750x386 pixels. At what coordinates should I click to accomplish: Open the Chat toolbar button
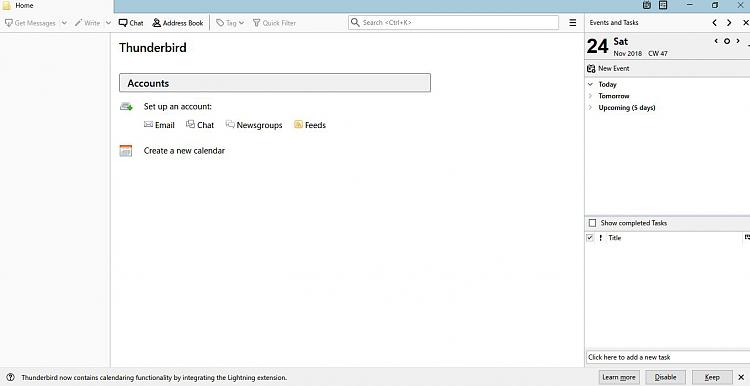coord(131,23)
